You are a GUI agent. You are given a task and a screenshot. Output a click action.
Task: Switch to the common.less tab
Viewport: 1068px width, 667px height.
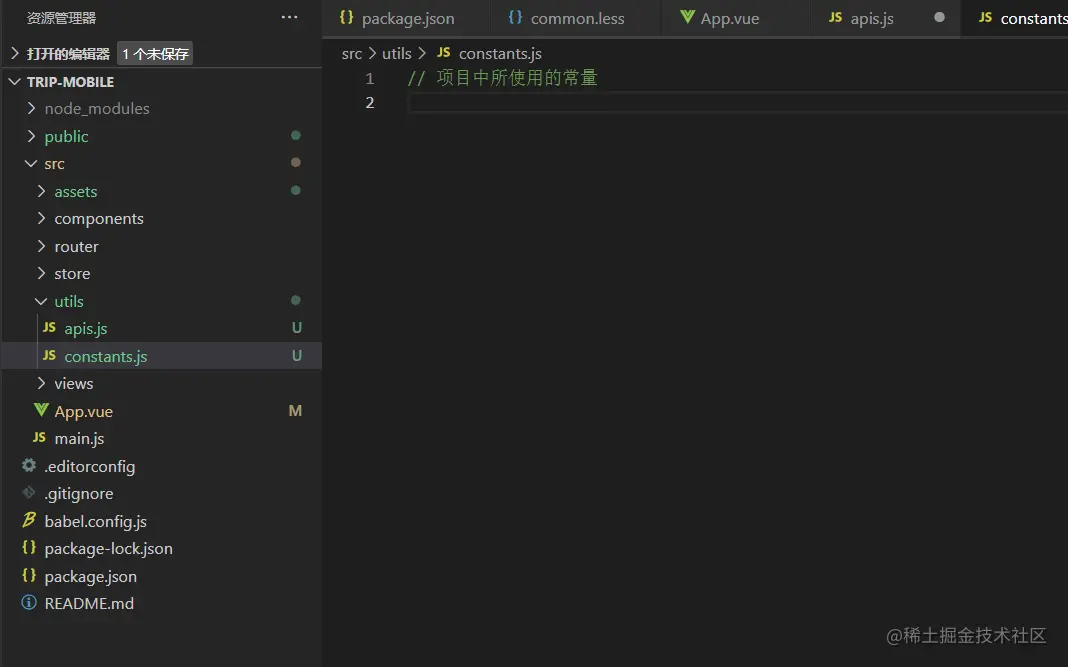pyautogui.click(x=575, y=18)
